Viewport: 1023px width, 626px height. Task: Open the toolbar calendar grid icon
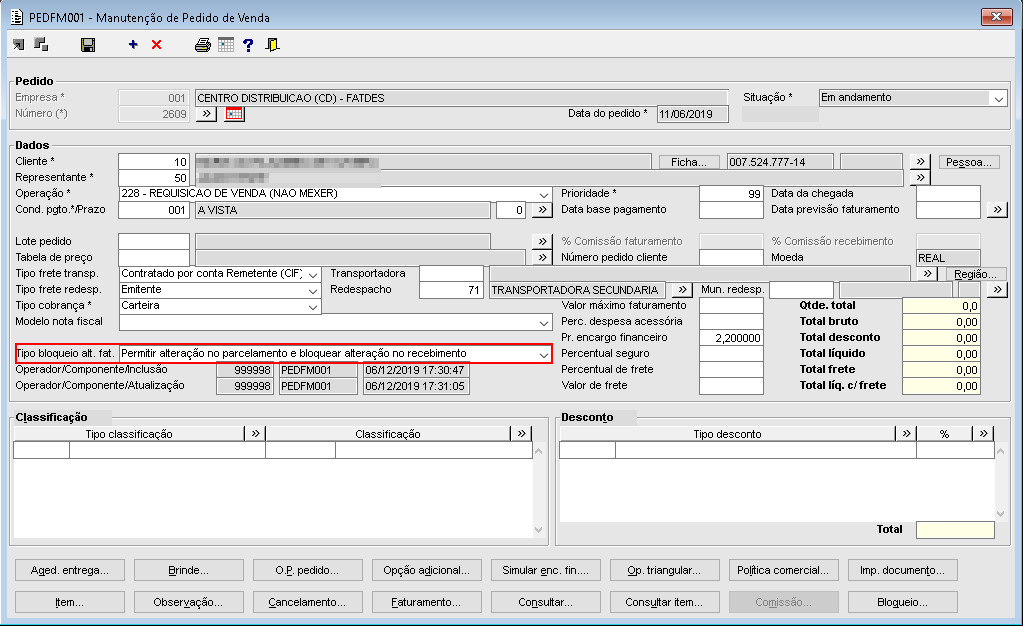[226, 44]
